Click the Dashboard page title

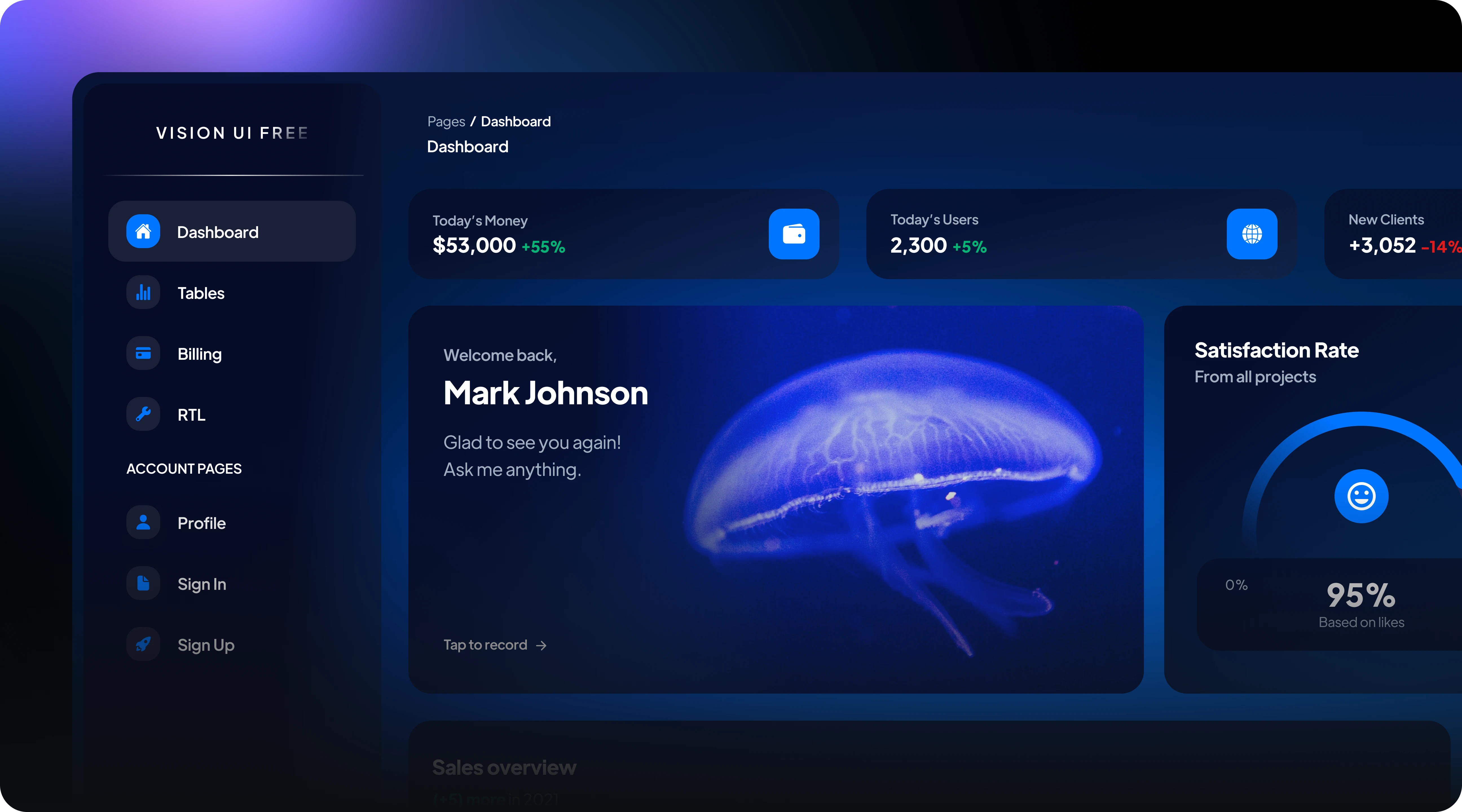click(x=468, y=146)
